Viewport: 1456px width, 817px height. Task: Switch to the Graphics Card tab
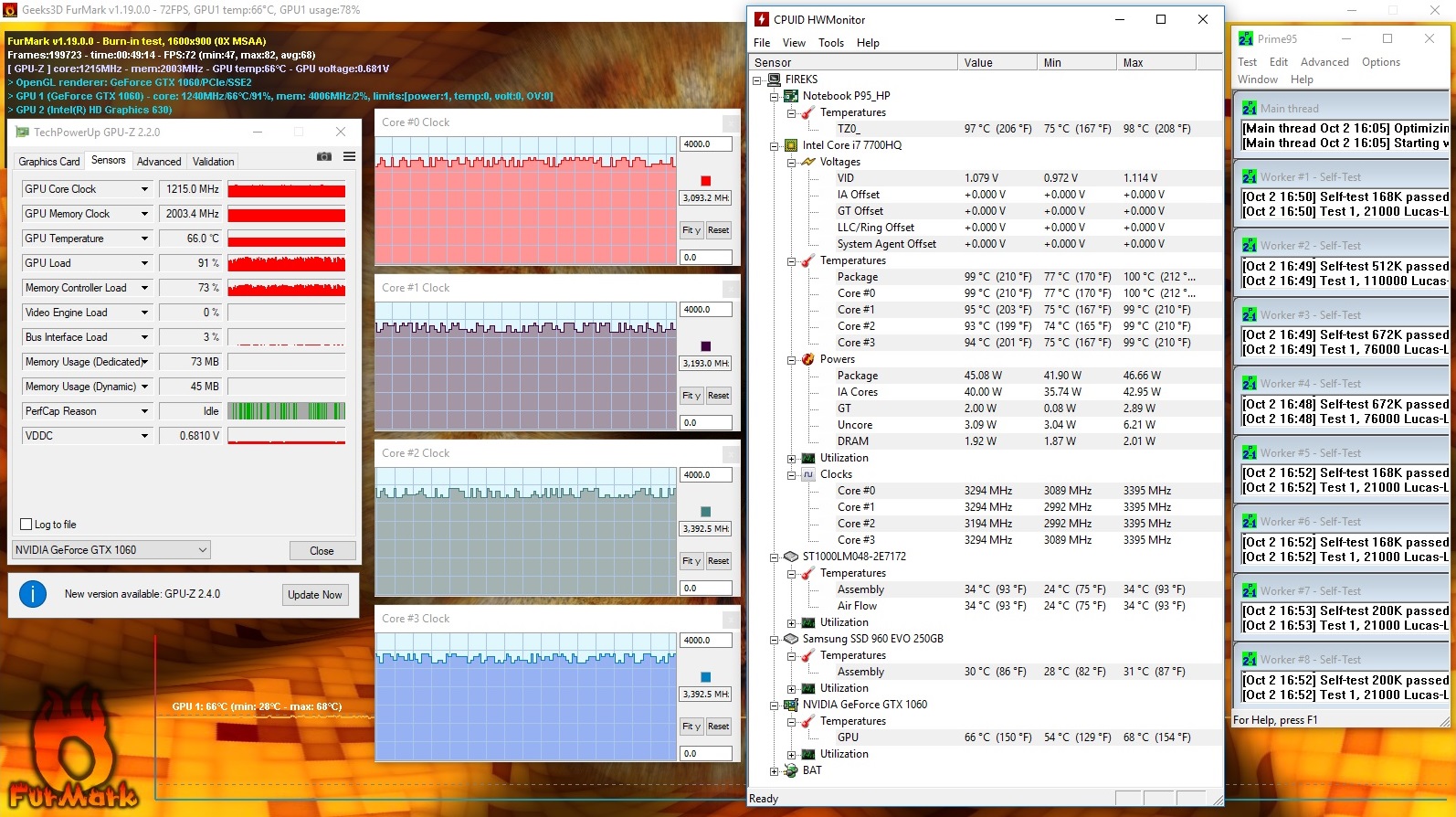(x=49, y=162)
